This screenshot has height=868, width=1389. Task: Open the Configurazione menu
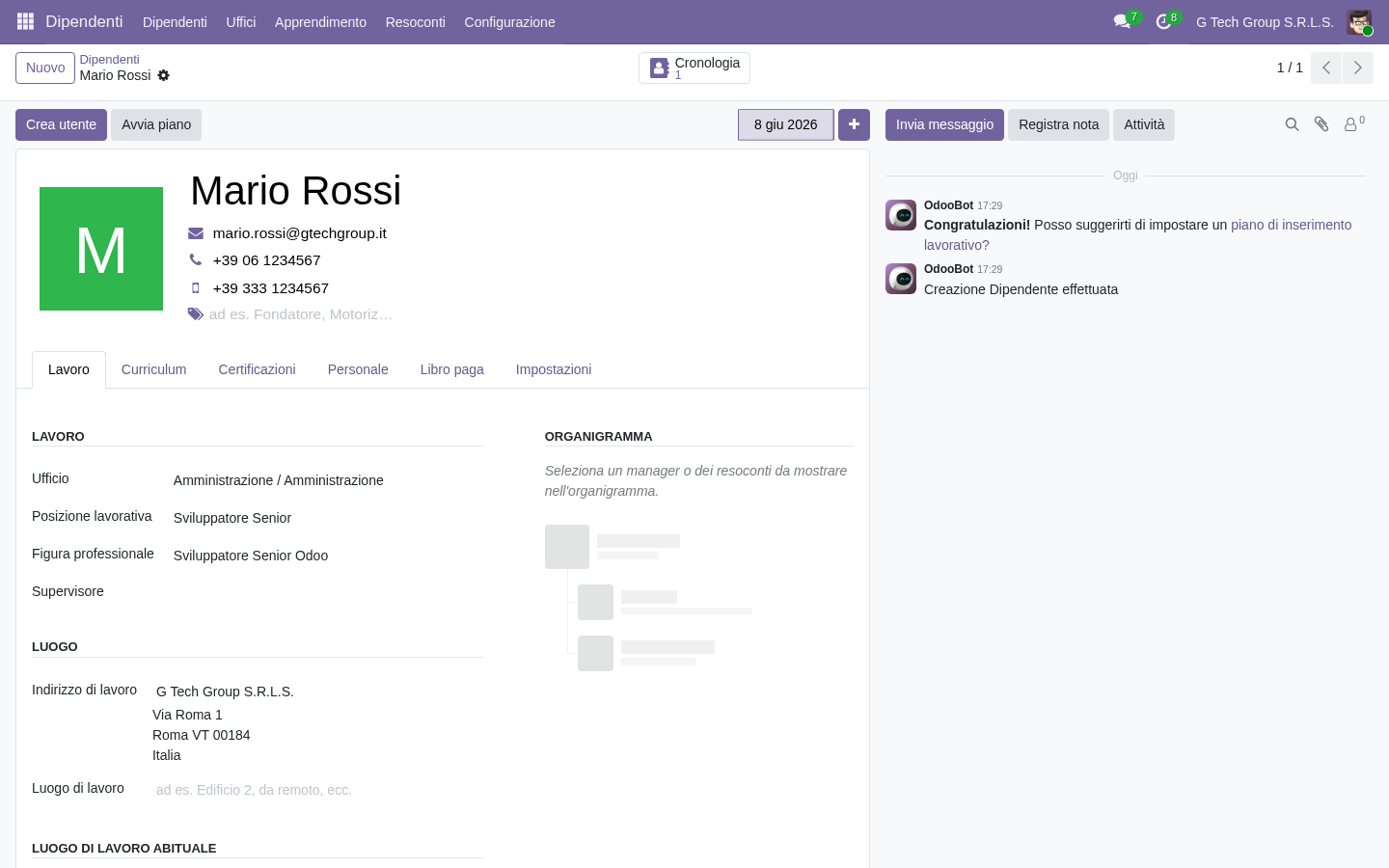click(509, 22)
